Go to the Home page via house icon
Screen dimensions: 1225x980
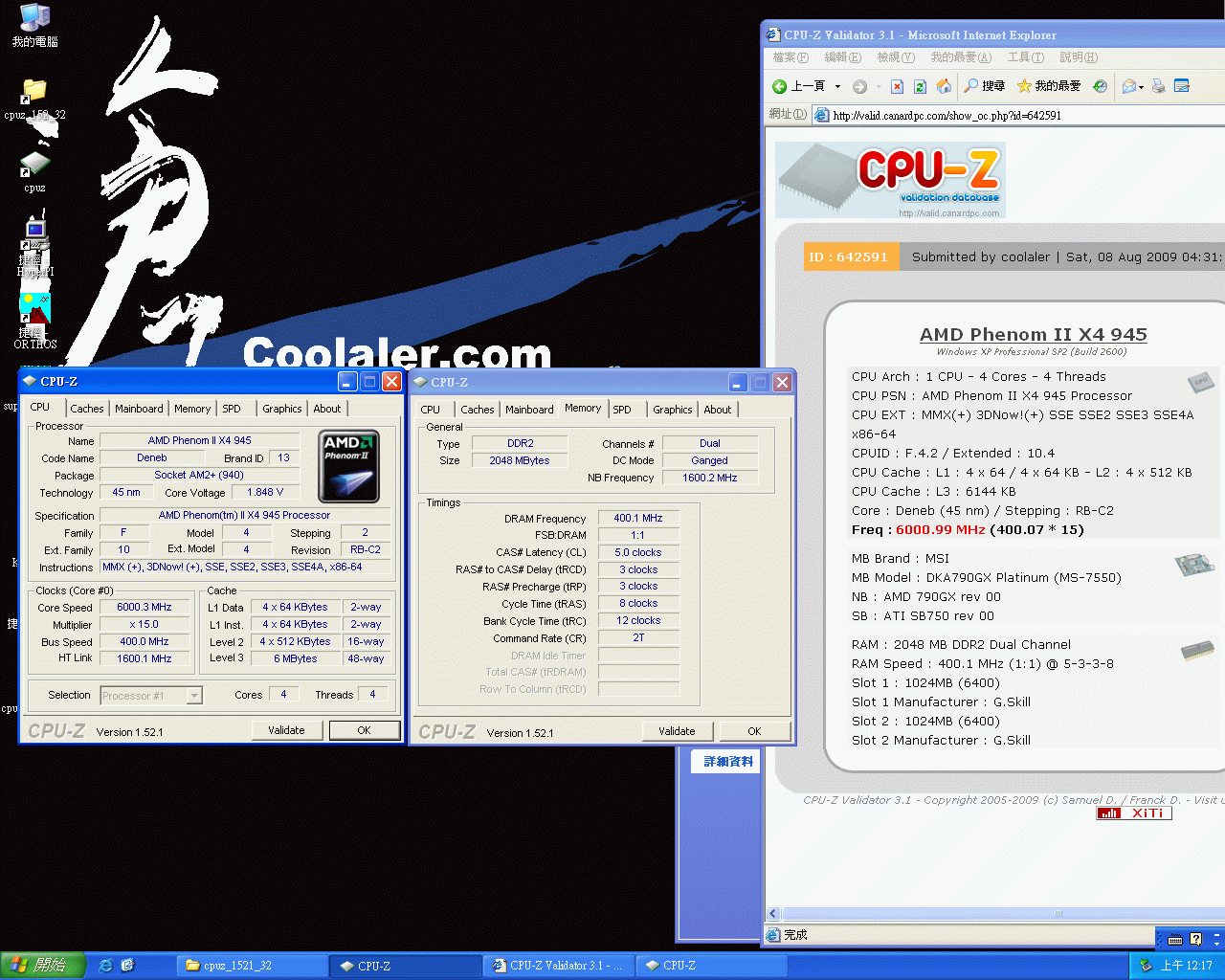[x=944, y=86]
